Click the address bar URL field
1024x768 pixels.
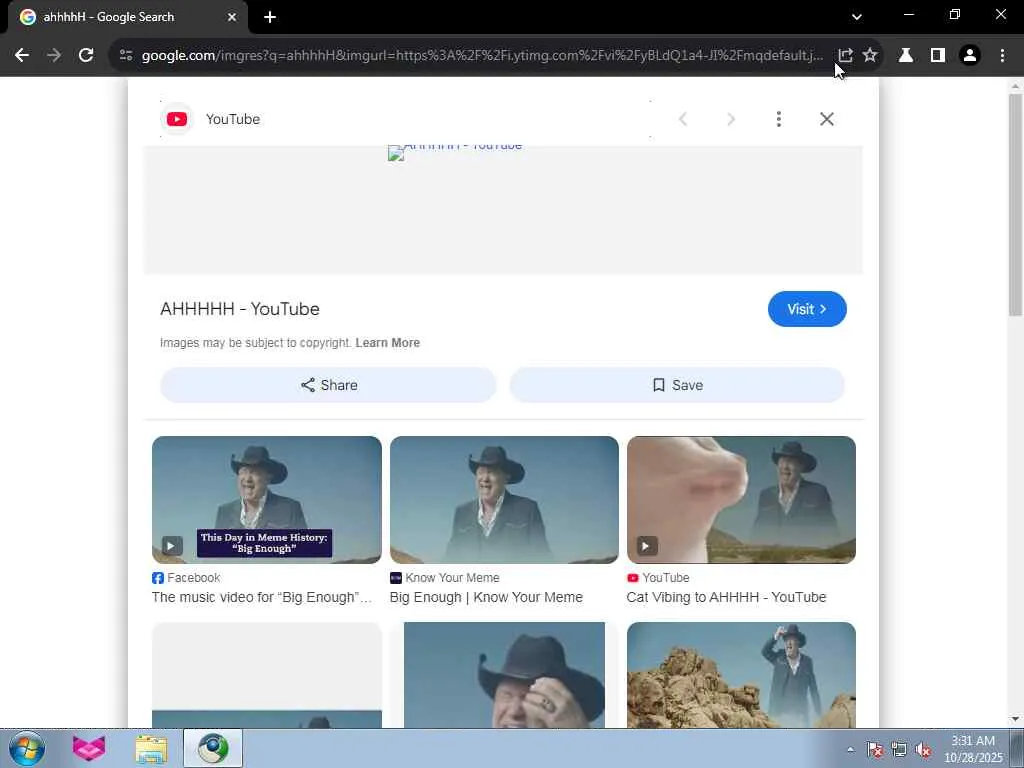click(x=482, y=55)
